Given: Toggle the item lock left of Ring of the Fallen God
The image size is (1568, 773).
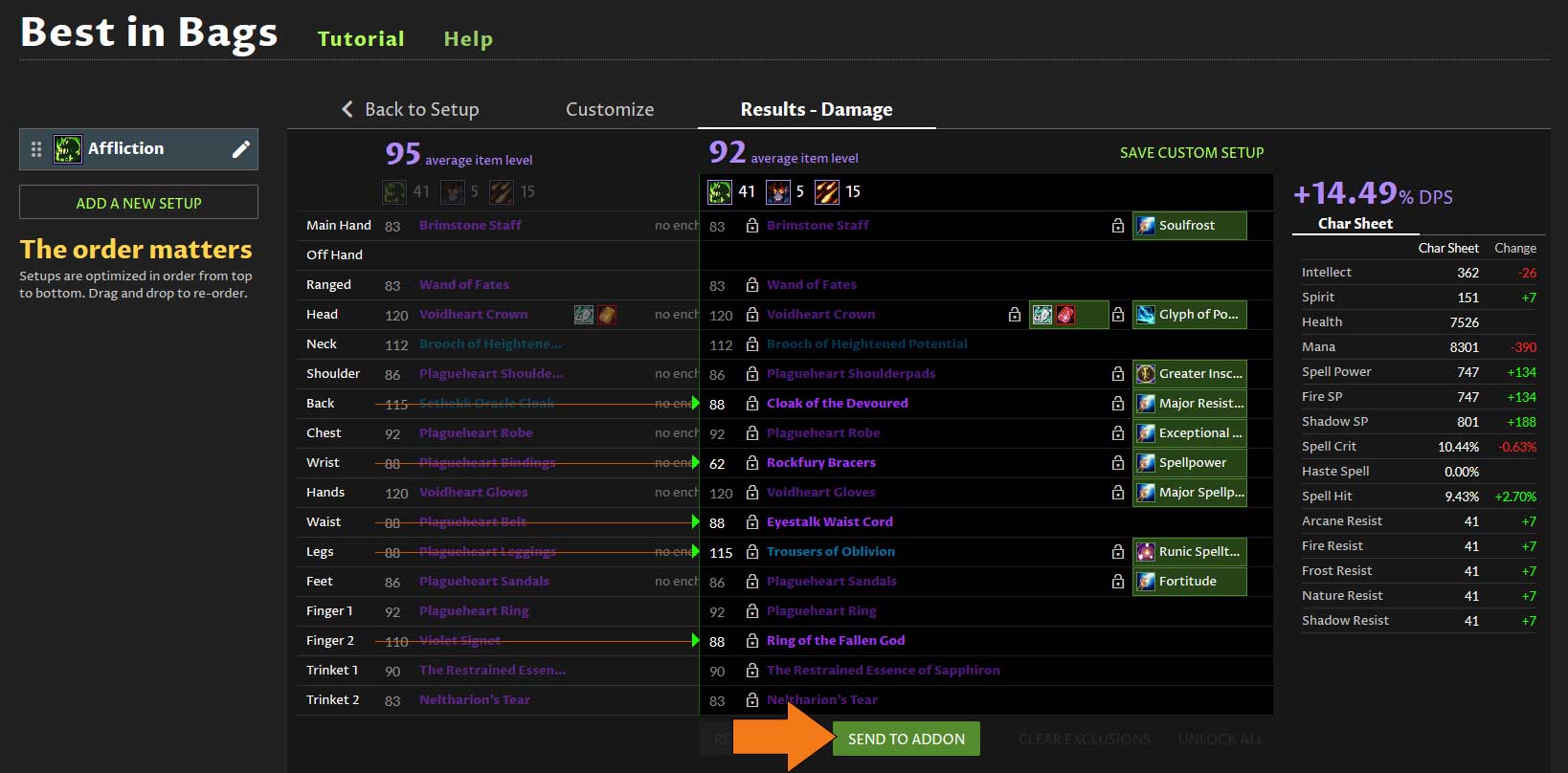Looking at the screenshot, I should (x=752, y=641).
